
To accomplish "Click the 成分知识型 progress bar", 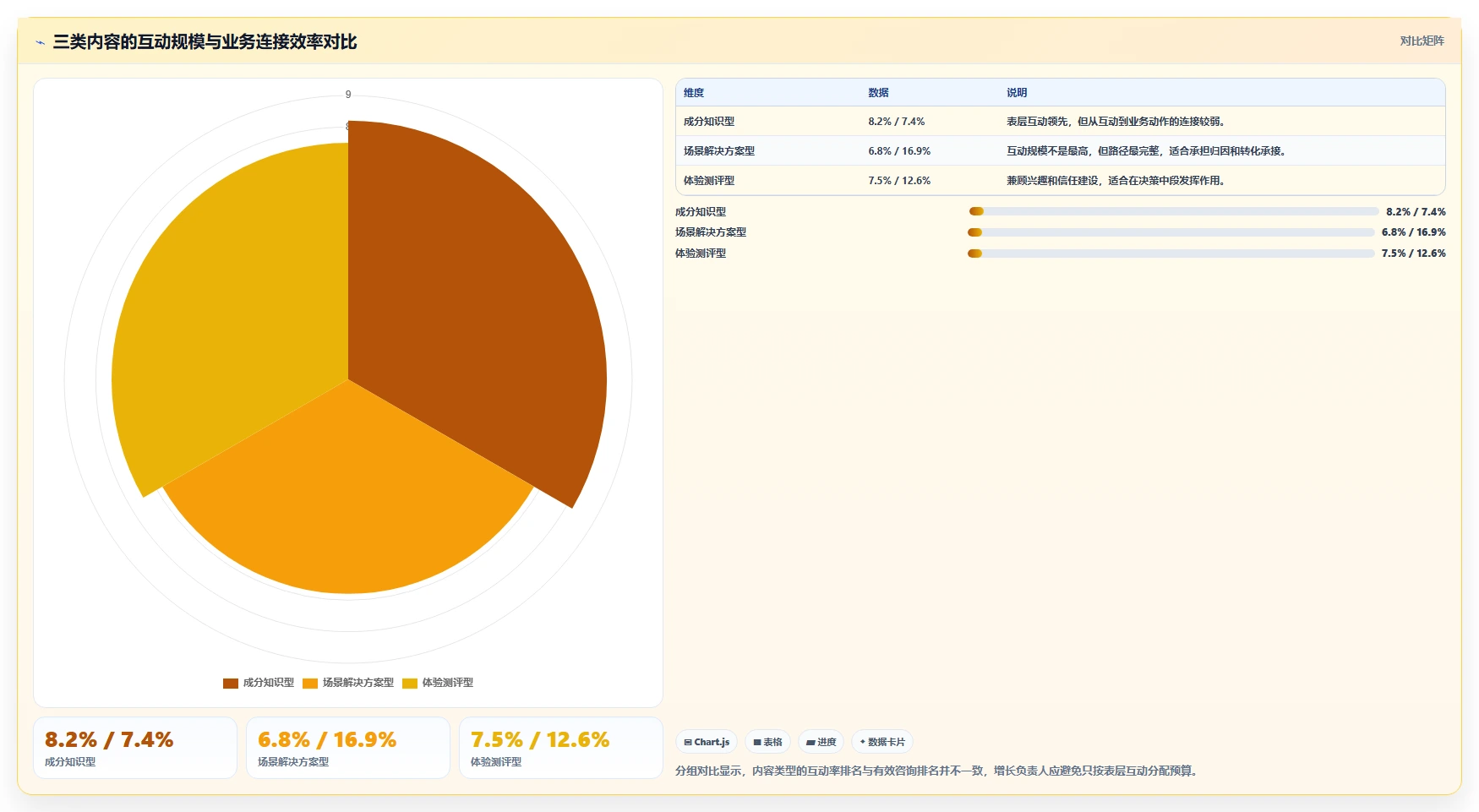I will point(1174,211).
